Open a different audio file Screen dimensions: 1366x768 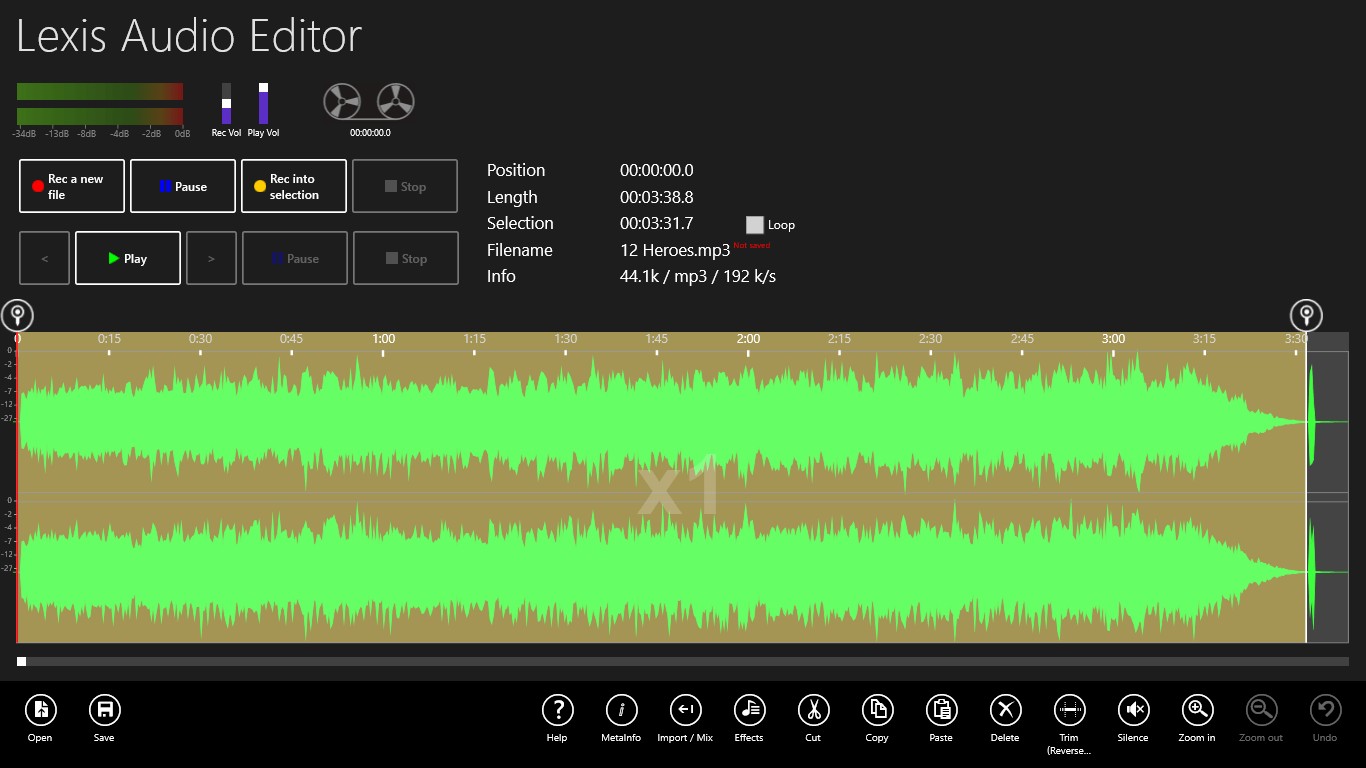pos(40,711)
